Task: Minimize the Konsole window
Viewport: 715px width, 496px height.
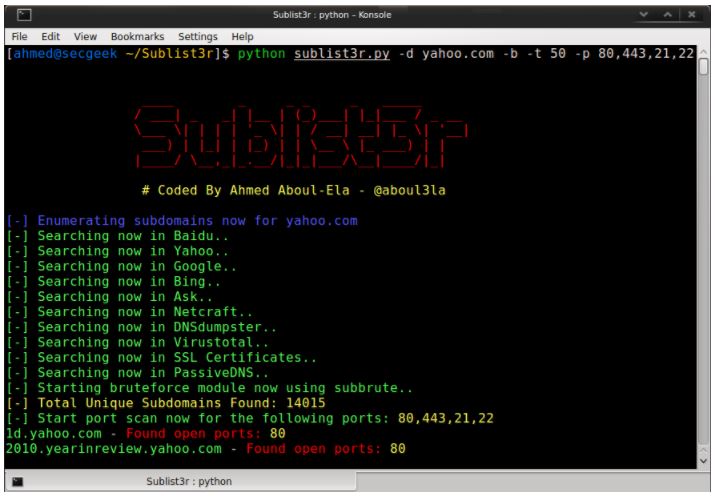Action: click(643, 15)
